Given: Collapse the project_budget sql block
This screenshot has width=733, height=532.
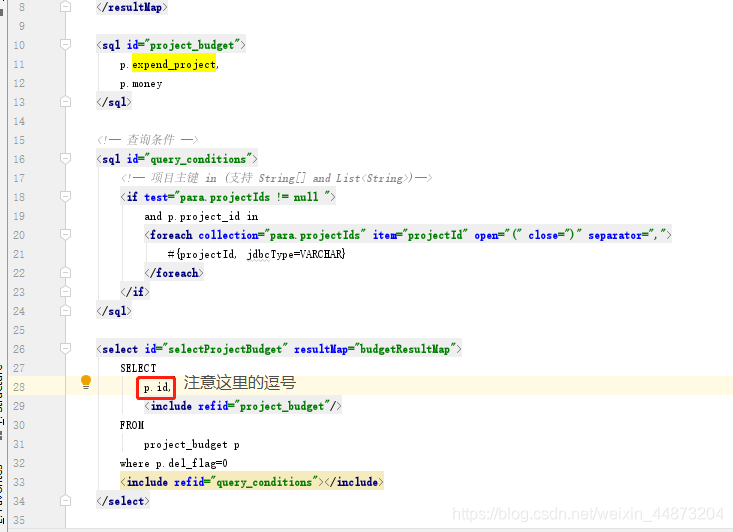Looking at the screenshot, I should pos(66,44).
